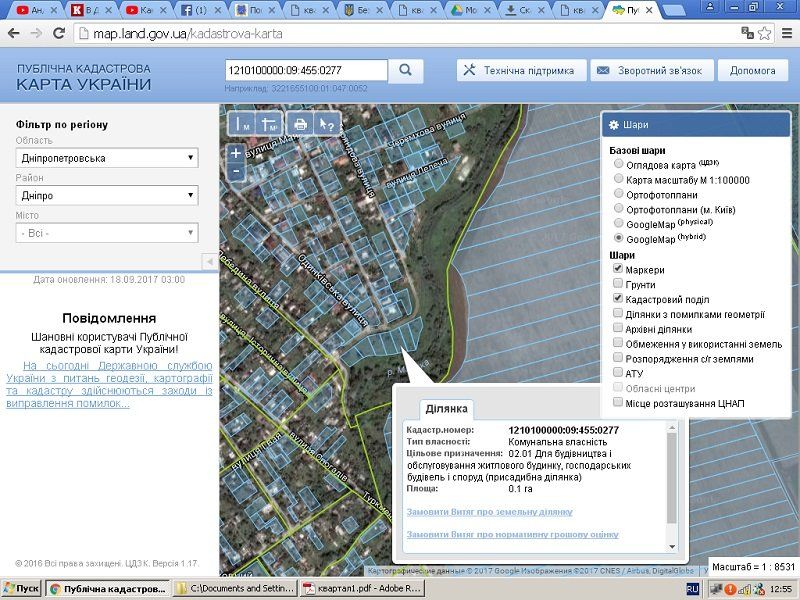Activate the parcel info pointer tool
Image resolution: width=800 pixels, height=600 pixels.
(326, 124)
